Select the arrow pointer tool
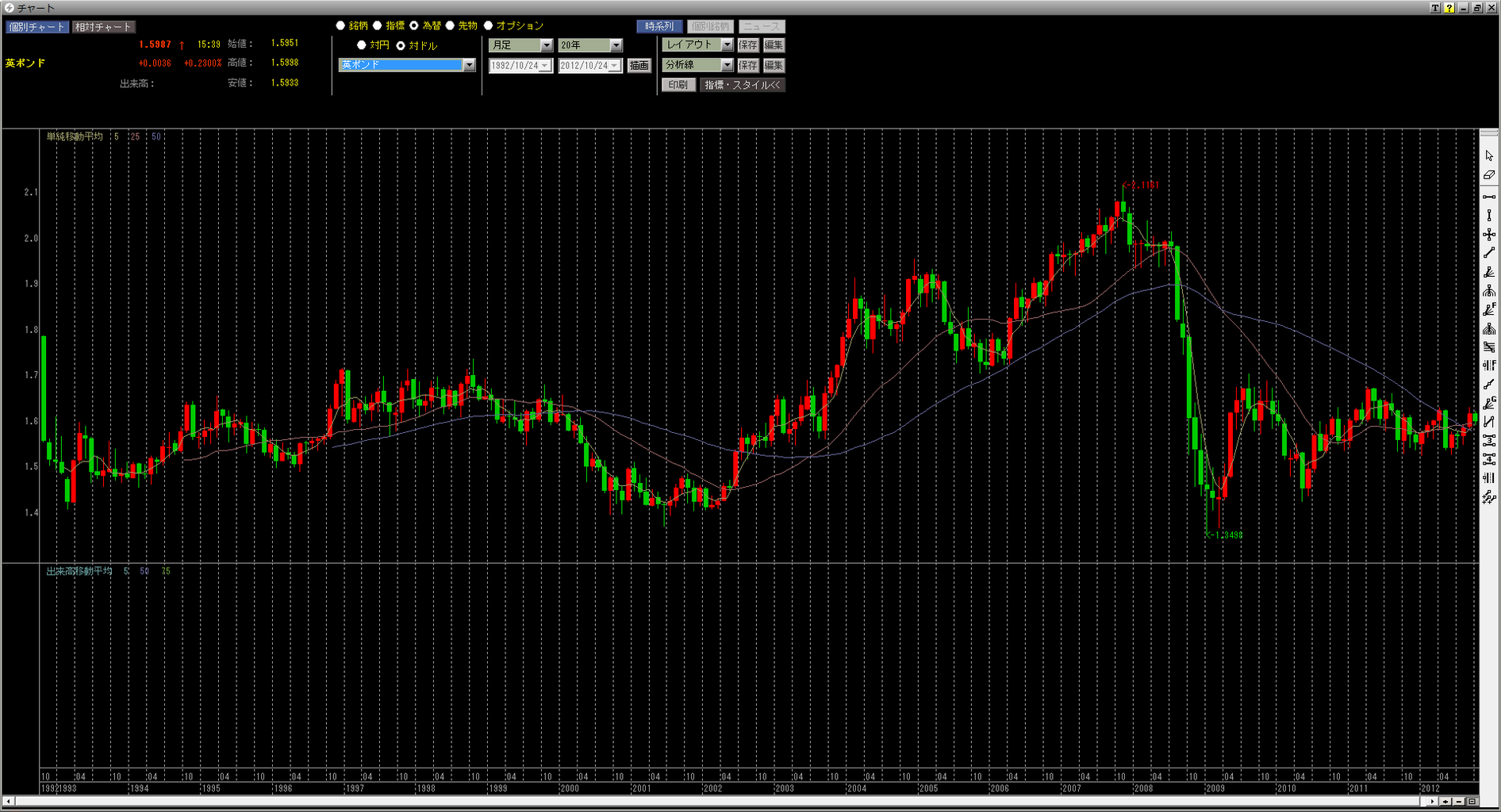This screenshot has width=1501, height=812. (x=1489, y=156)
